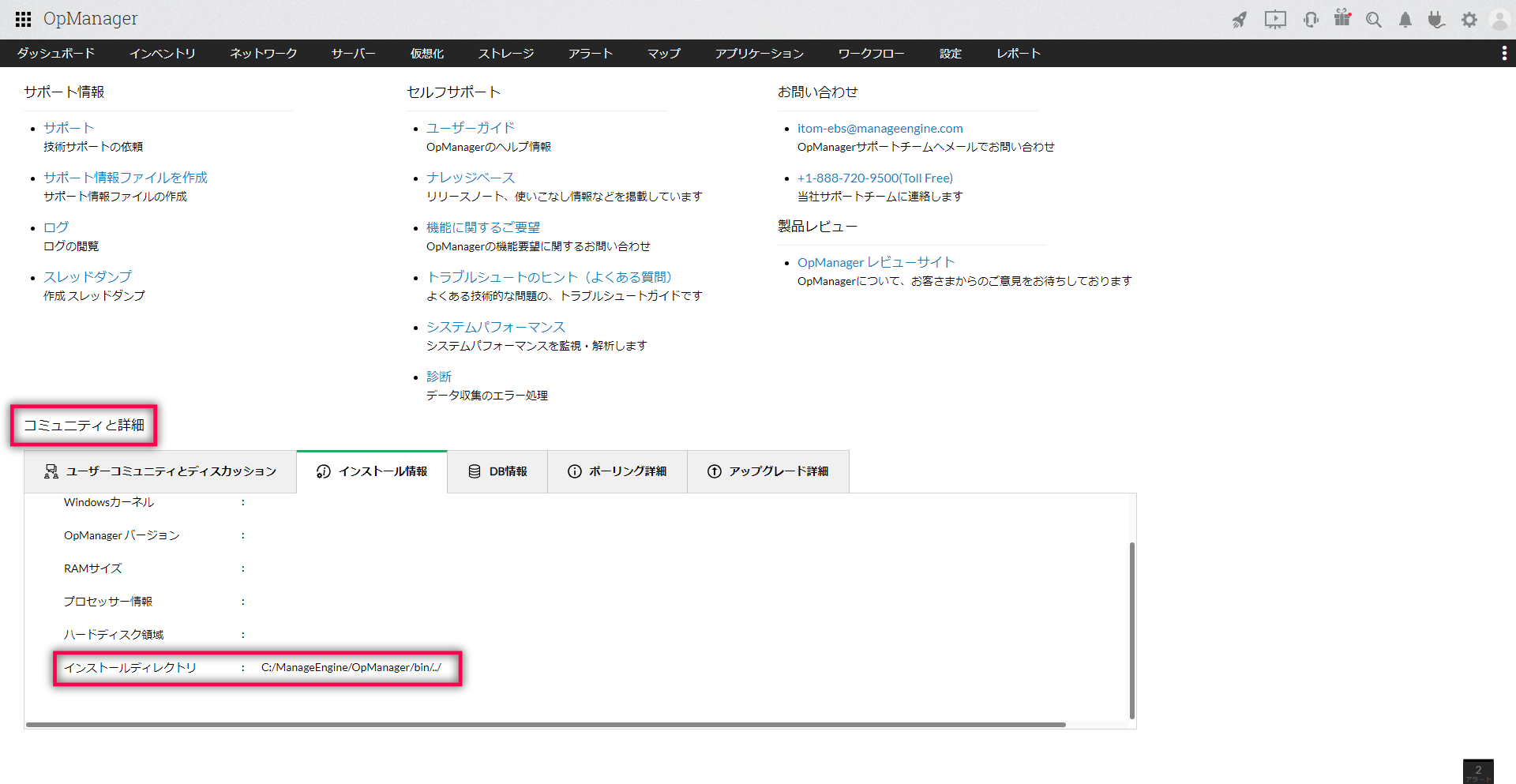Open the ユーザーガイド link
The width and height of the screenshot is (1516, 784).
(x=471, y=128)
